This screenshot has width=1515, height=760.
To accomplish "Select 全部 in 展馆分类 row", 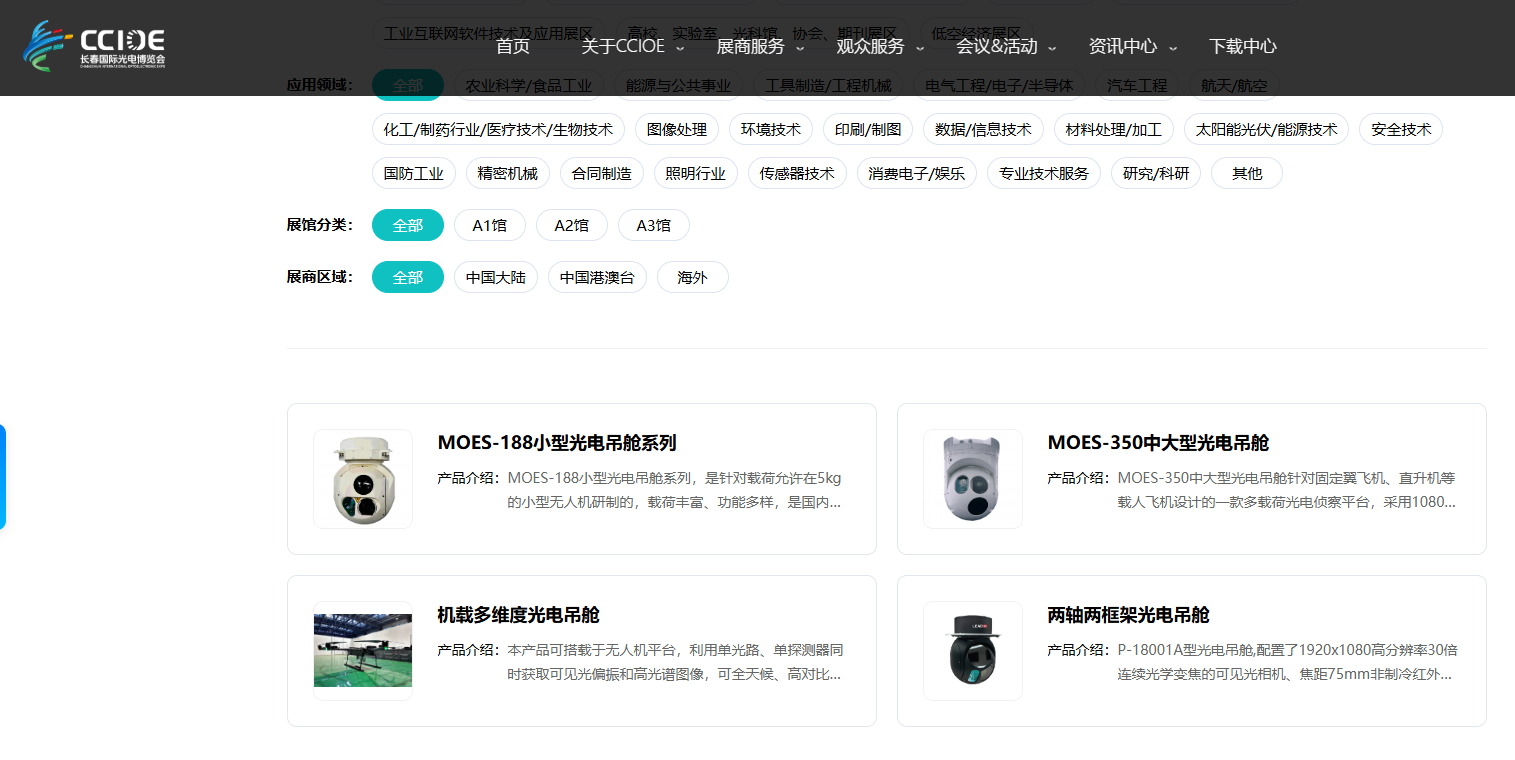I will (407, 225).
